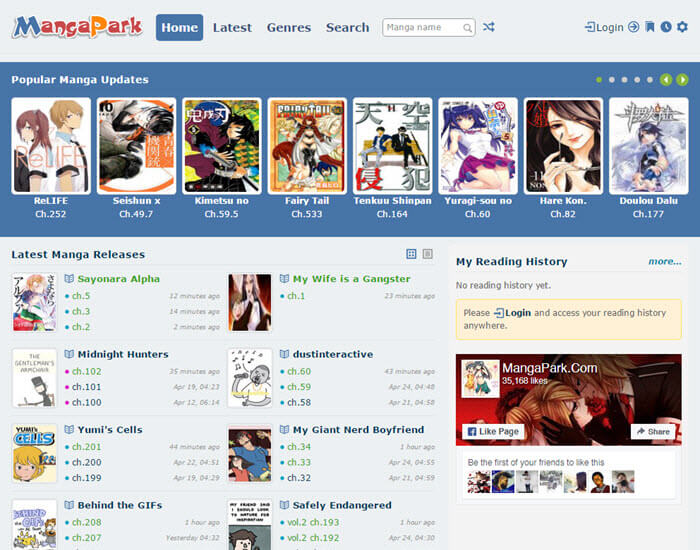Open the Latest tab
700x550 pixels.
coord(232,27)
